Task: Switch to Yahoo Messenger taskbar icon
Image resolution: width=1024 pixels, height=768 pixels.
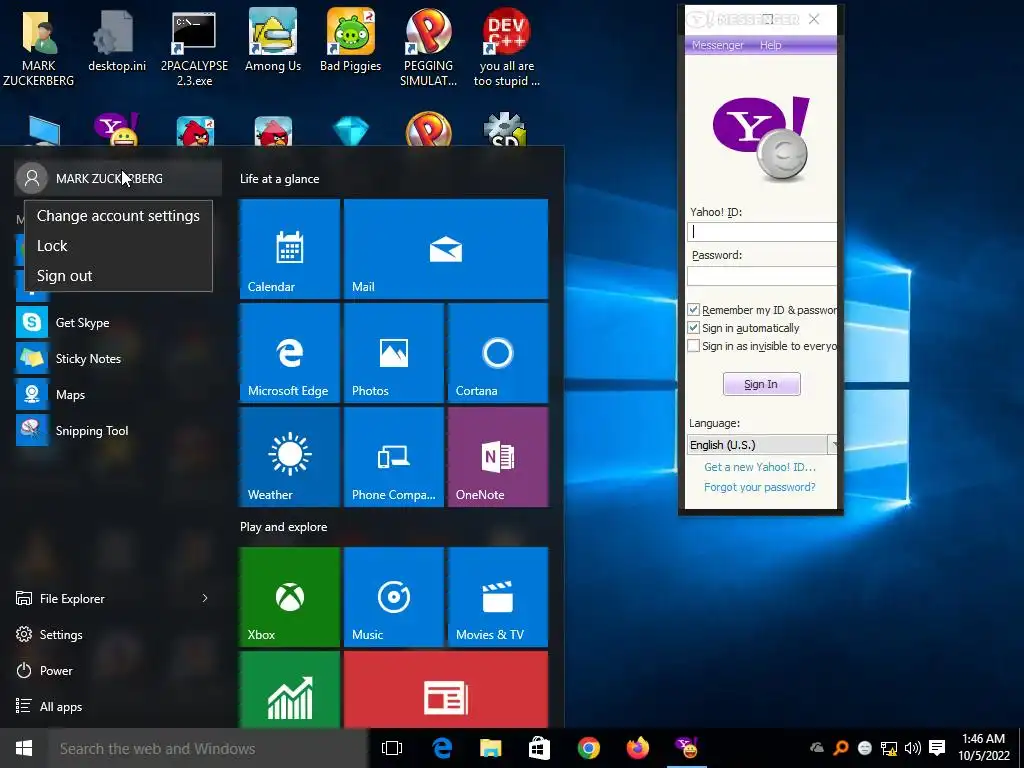Action: pos(686,748)
